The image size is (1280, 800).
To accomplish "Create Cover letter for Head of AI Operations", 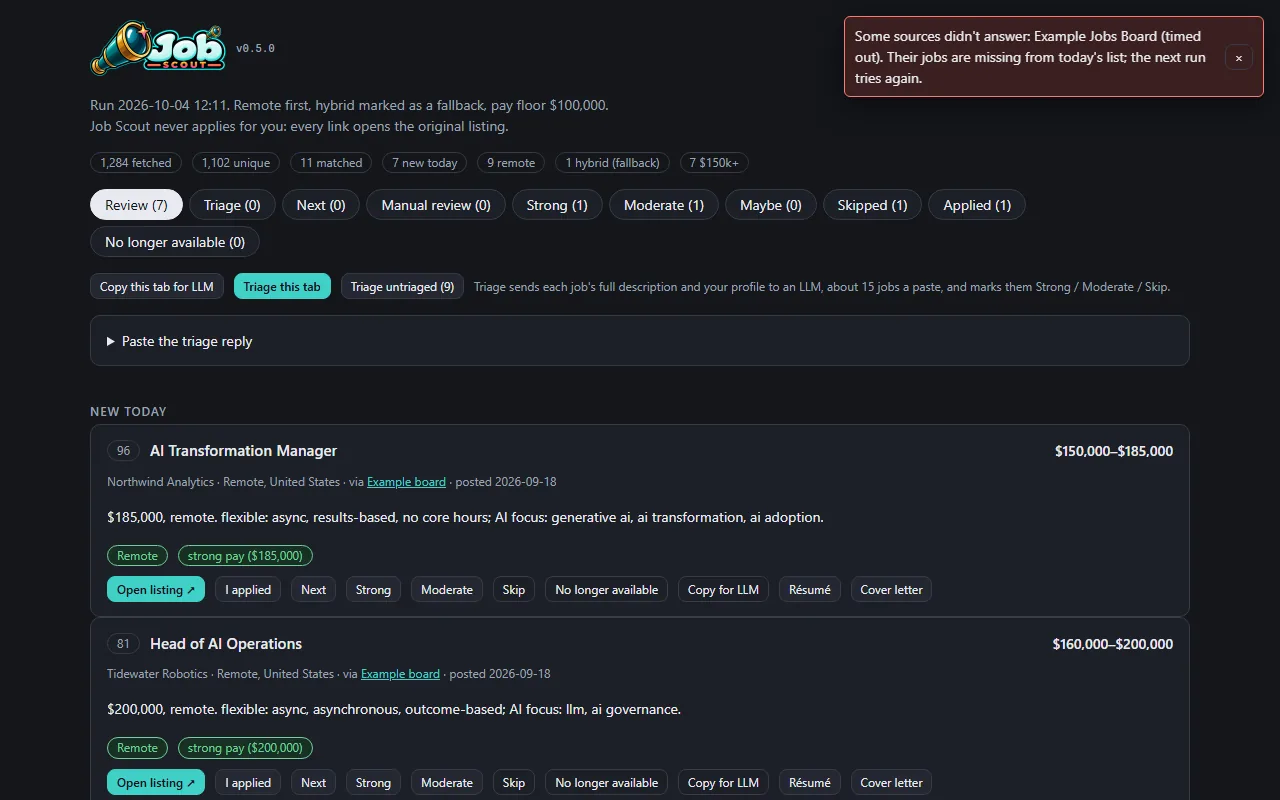I will tap(892, 783).
